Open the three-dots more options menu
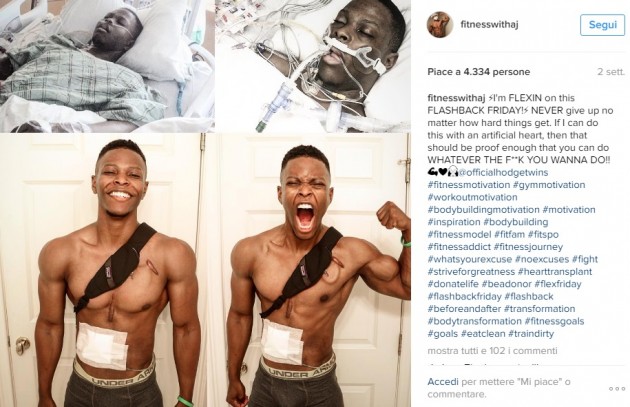Image resolution: width=630 pixels, height=407 pixels. coord(617,389)
